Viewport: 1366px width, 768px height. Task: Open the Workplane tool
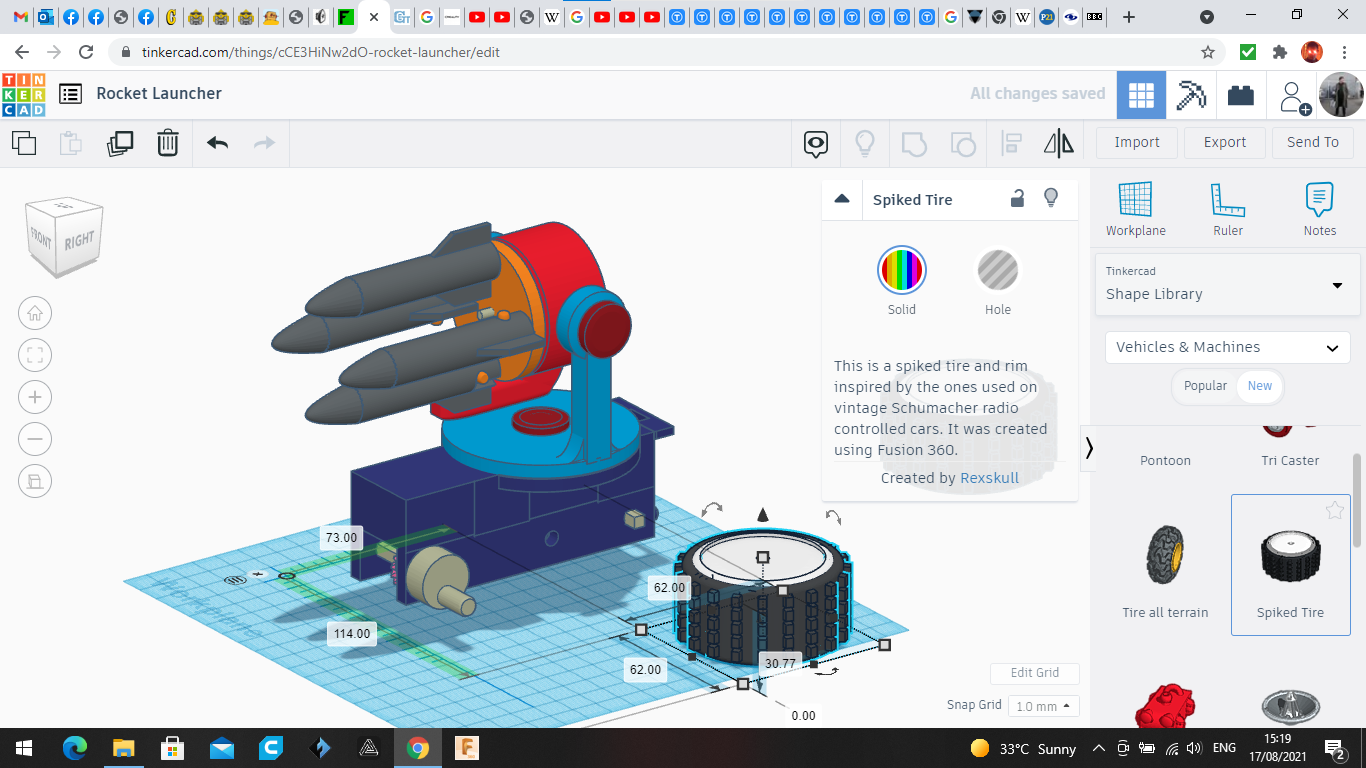(1135, 209)
